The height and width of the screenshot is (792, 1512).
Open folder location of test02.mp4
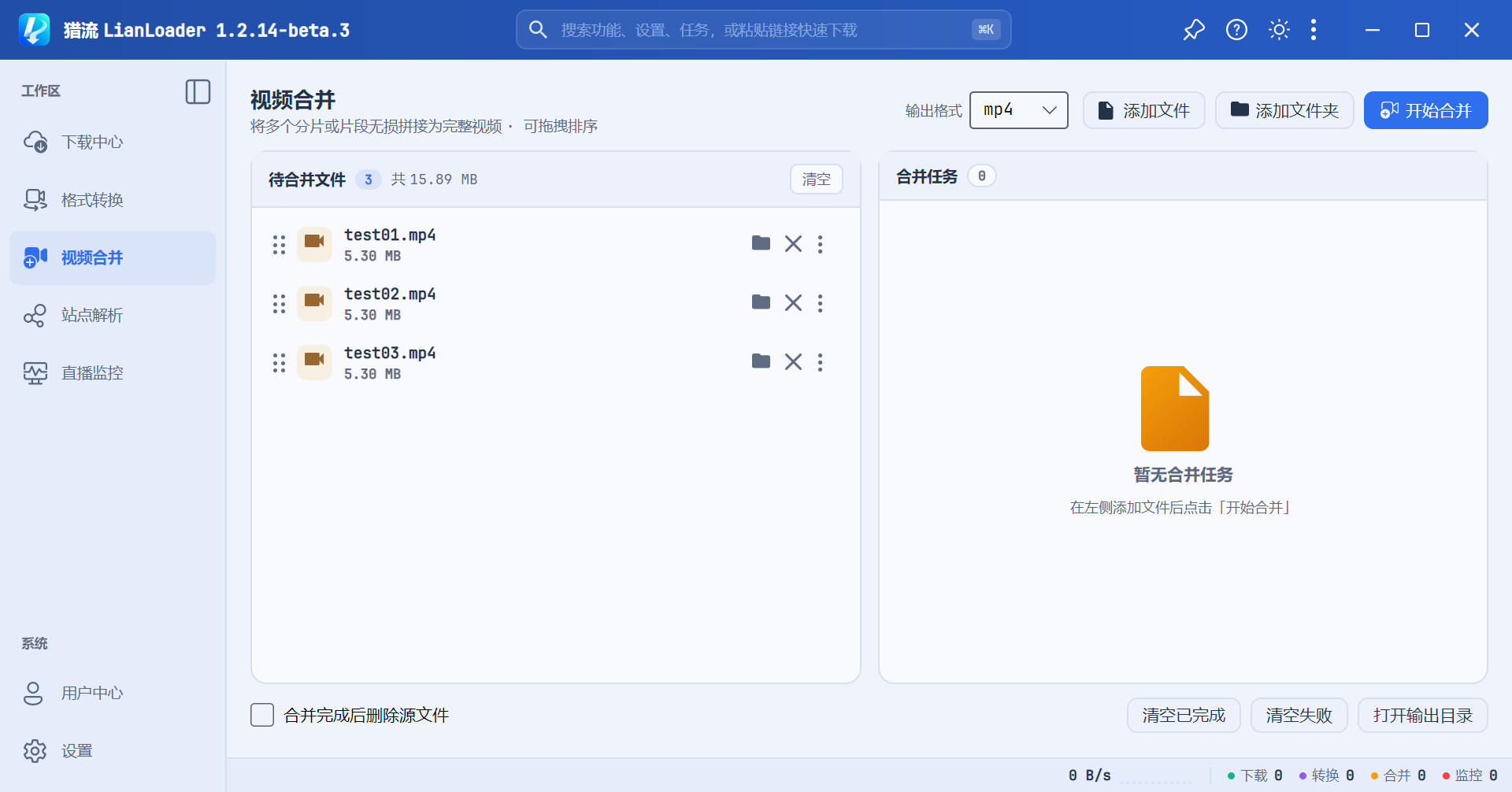coord(761,302)
